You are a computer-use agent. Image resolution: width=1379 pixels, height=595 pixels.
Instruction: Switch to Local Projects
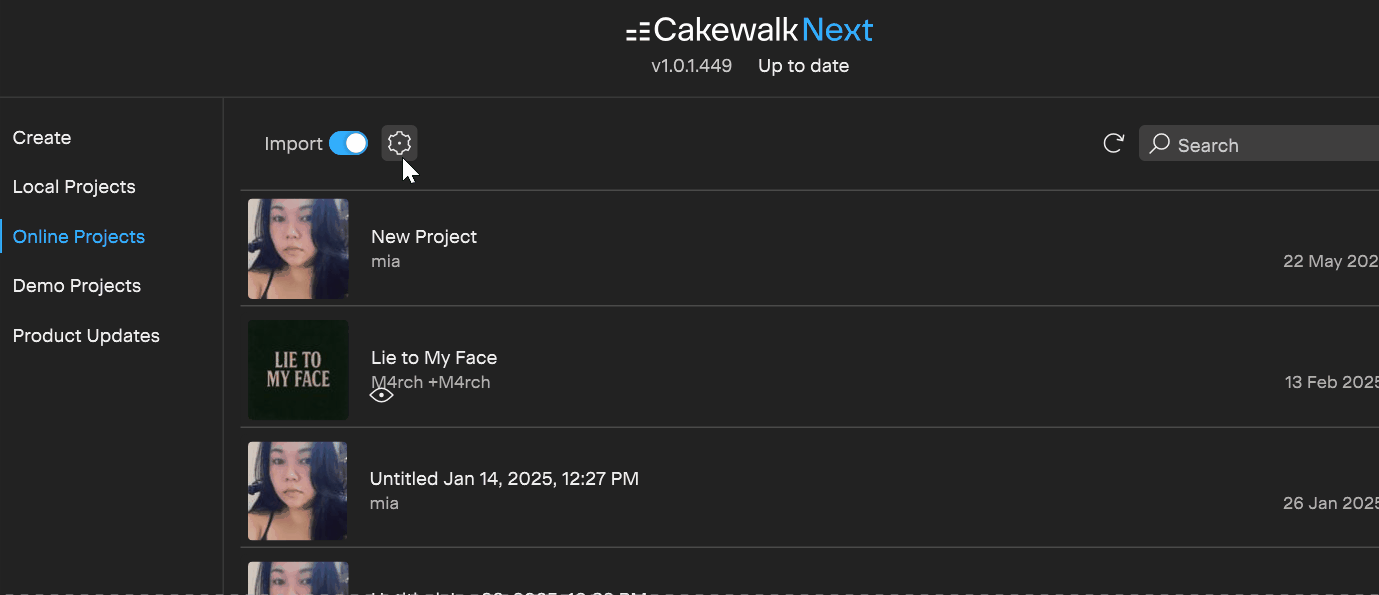tap(74, 187)
